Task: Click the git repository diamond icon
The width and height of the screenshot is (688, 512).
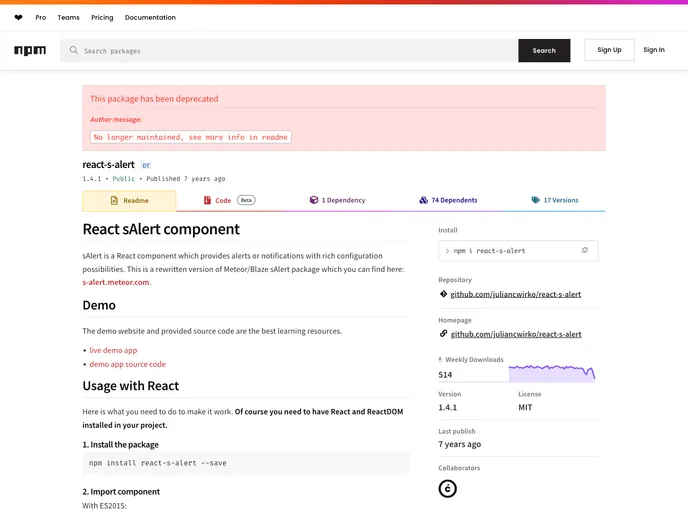Action: tap(443, 294)
